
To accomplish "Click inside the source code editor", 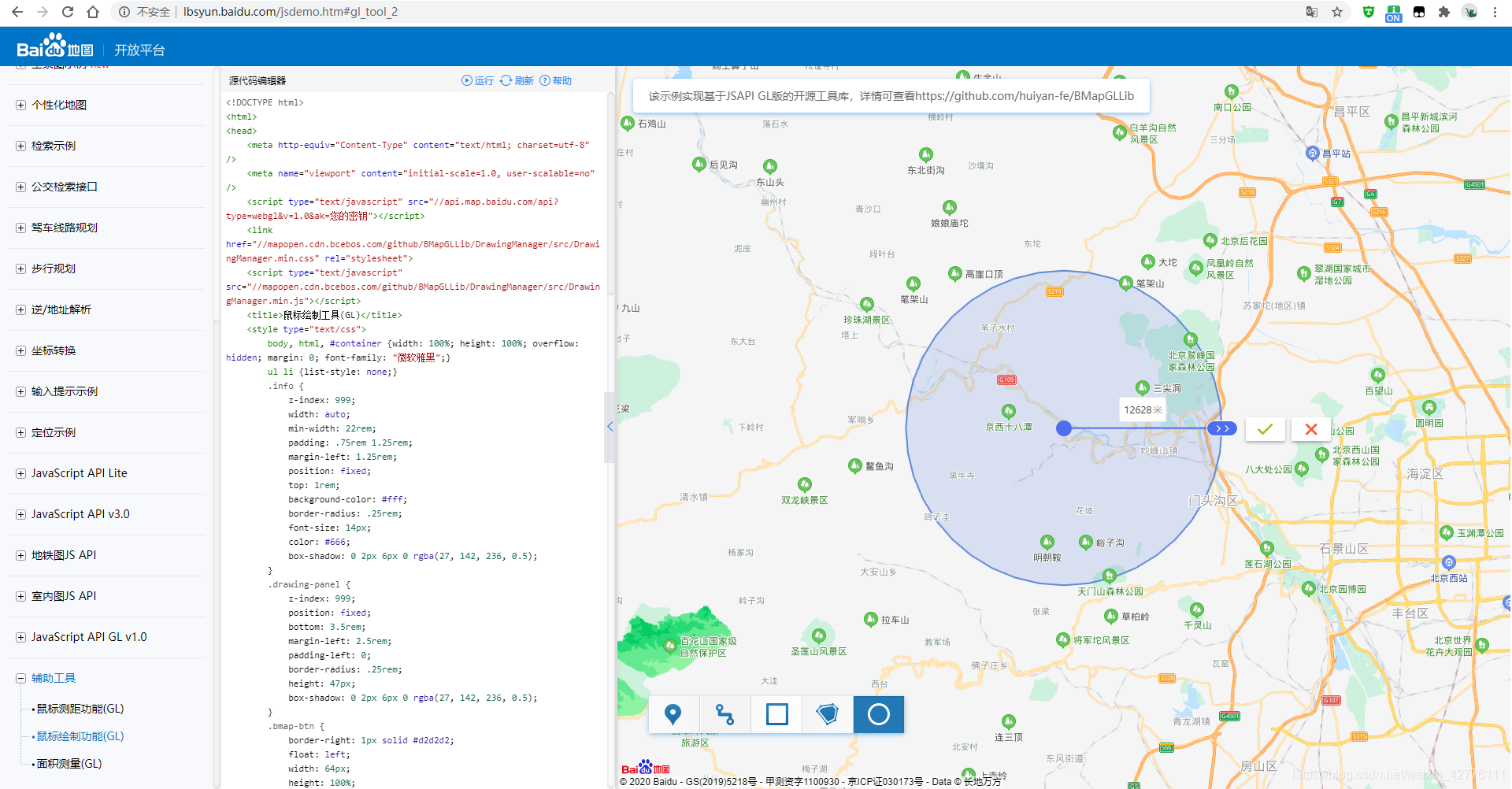I will (414, 441).
